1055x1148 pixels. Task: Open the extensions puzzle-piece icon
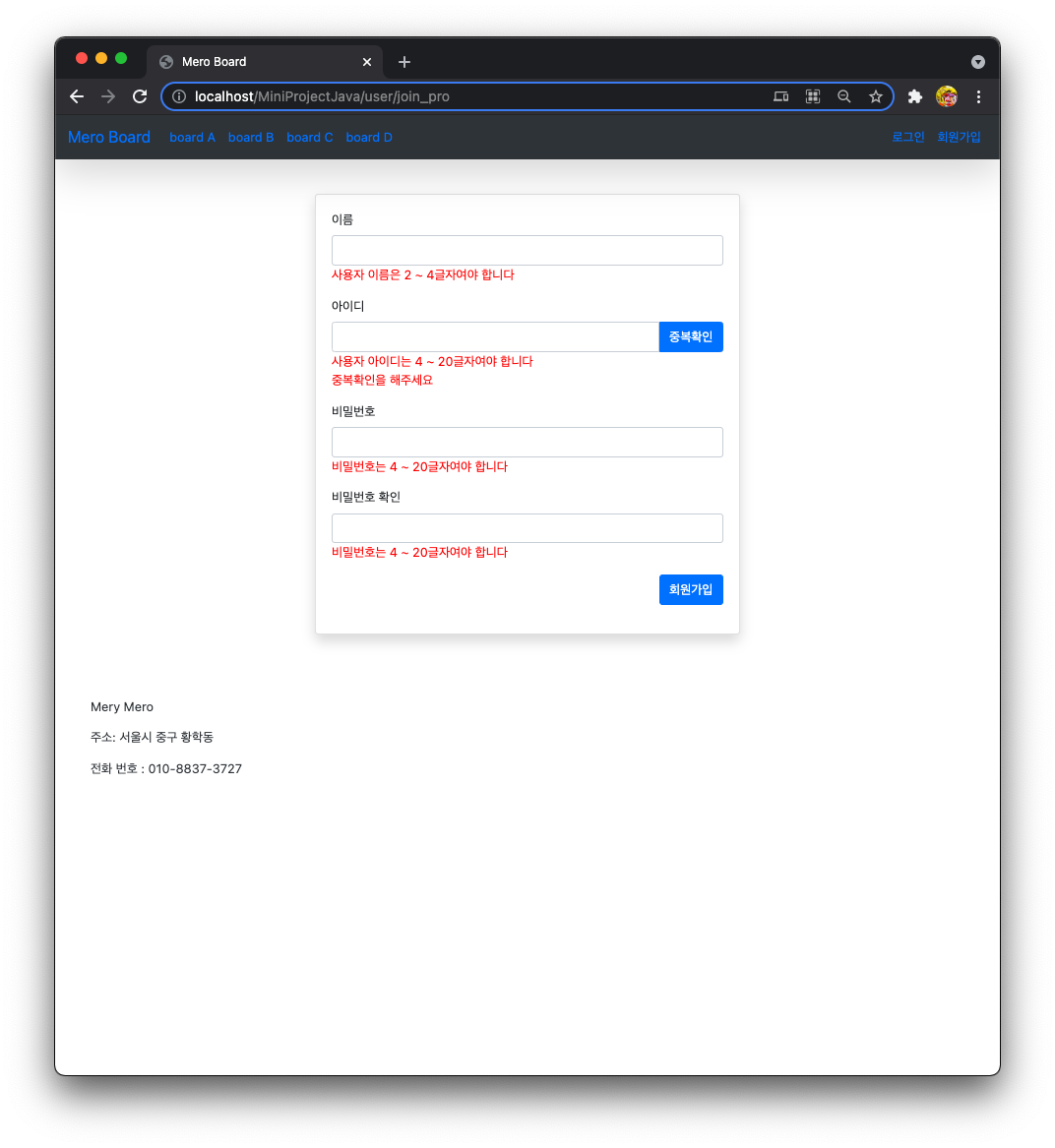click(915, 96)
